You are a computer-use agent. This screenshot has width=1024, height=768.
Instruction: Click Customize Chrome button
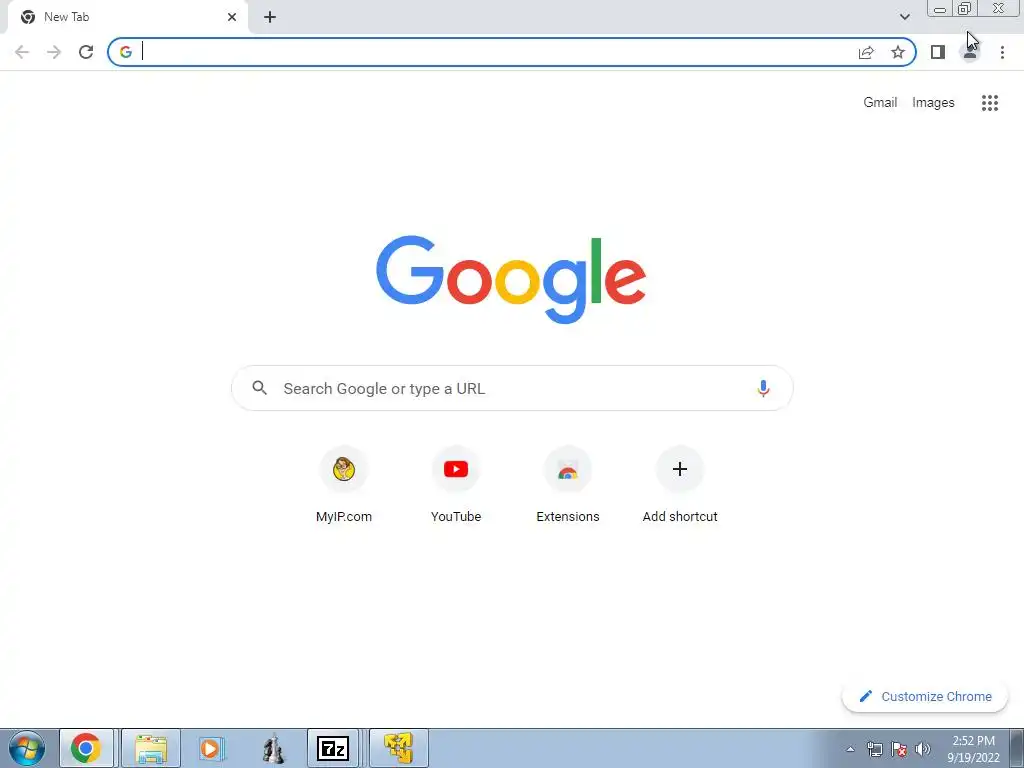click(925, 697)
